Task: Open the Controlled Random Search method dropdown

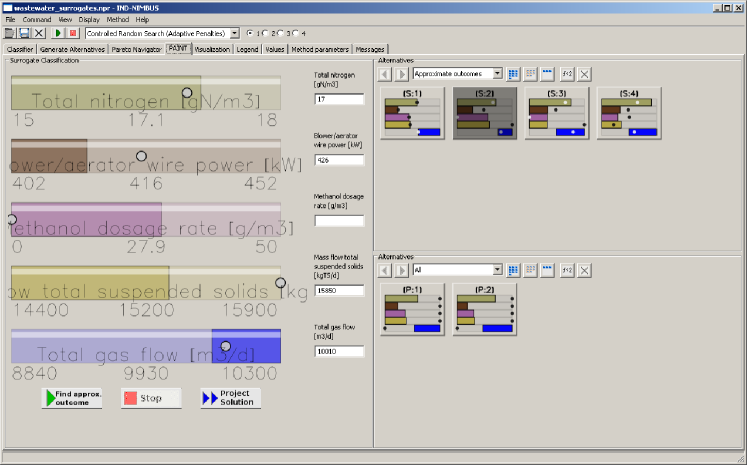Action: click(x=235, y=33)
